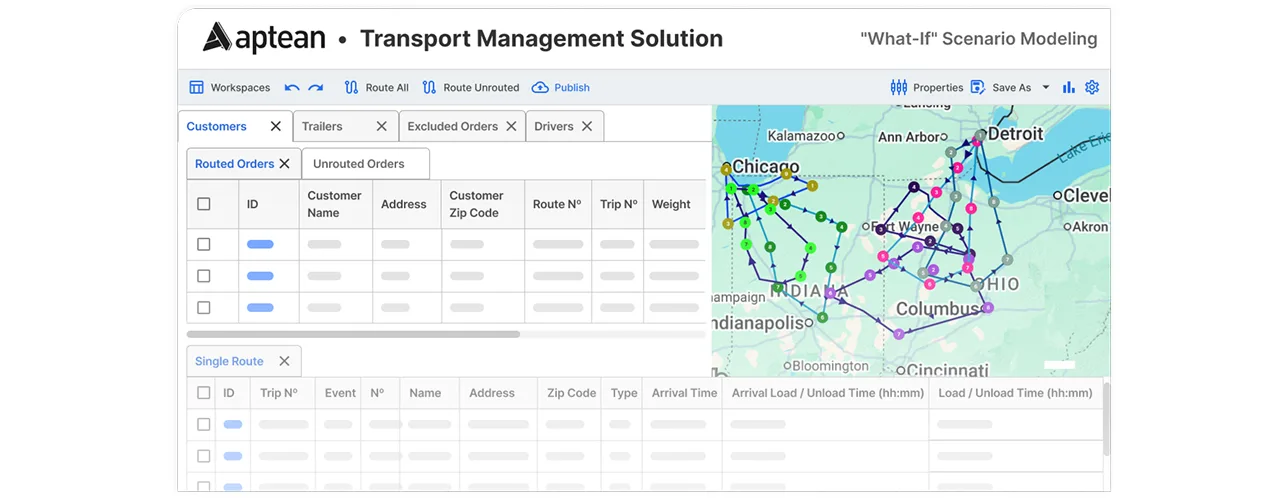Click the Arrival Time column header

(x=684, y=393)
